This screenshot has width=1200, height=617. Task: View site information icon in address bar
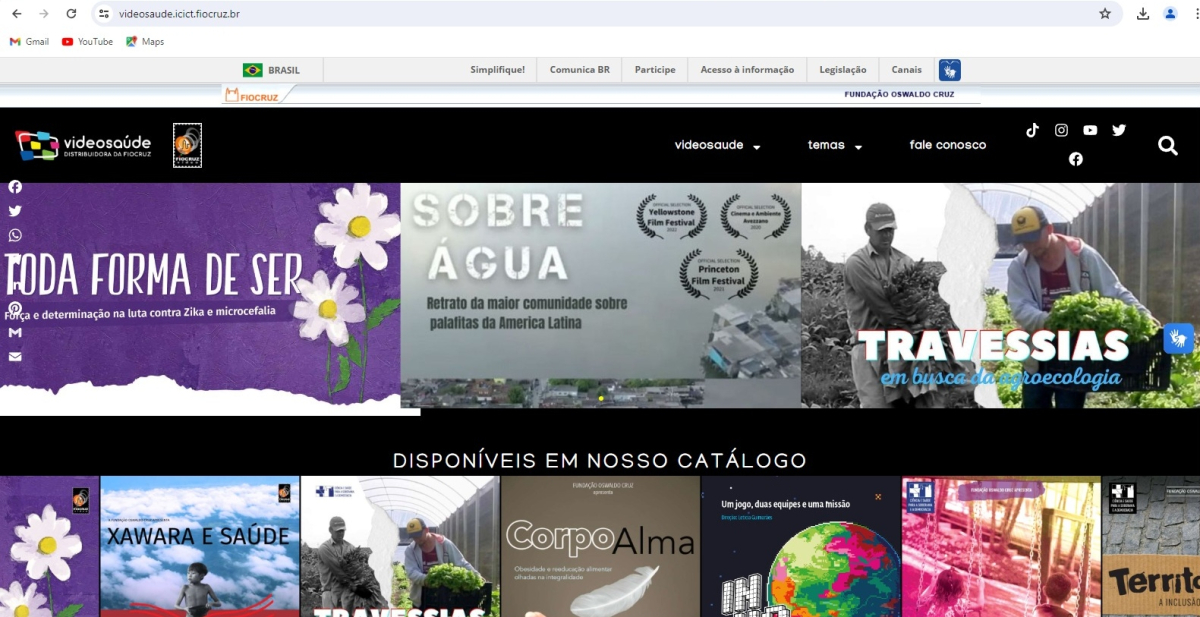pyautogui.click(x=104, y=14)
